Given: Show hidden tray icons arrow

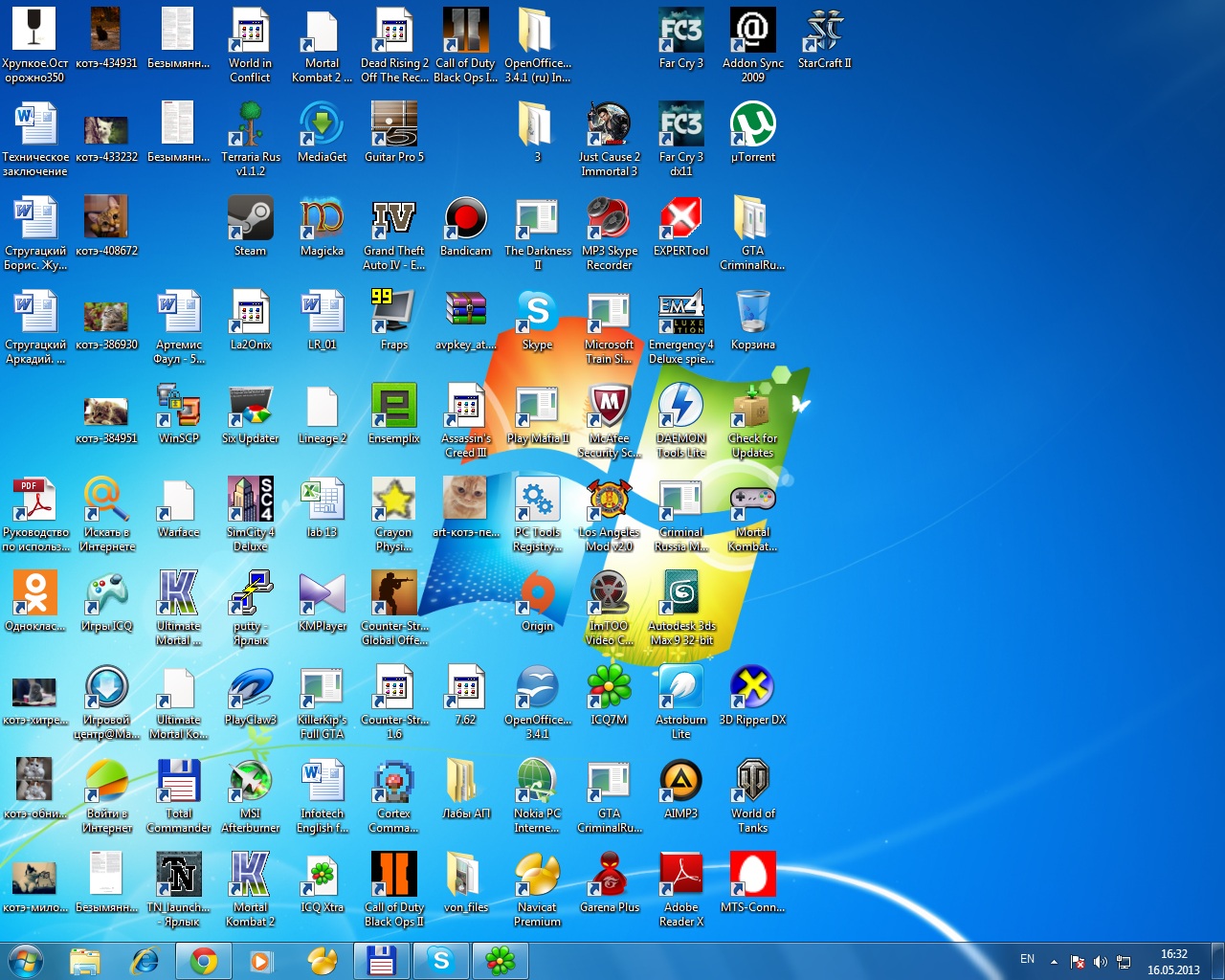Looking at the screenshot, I should coord(1054,962).
